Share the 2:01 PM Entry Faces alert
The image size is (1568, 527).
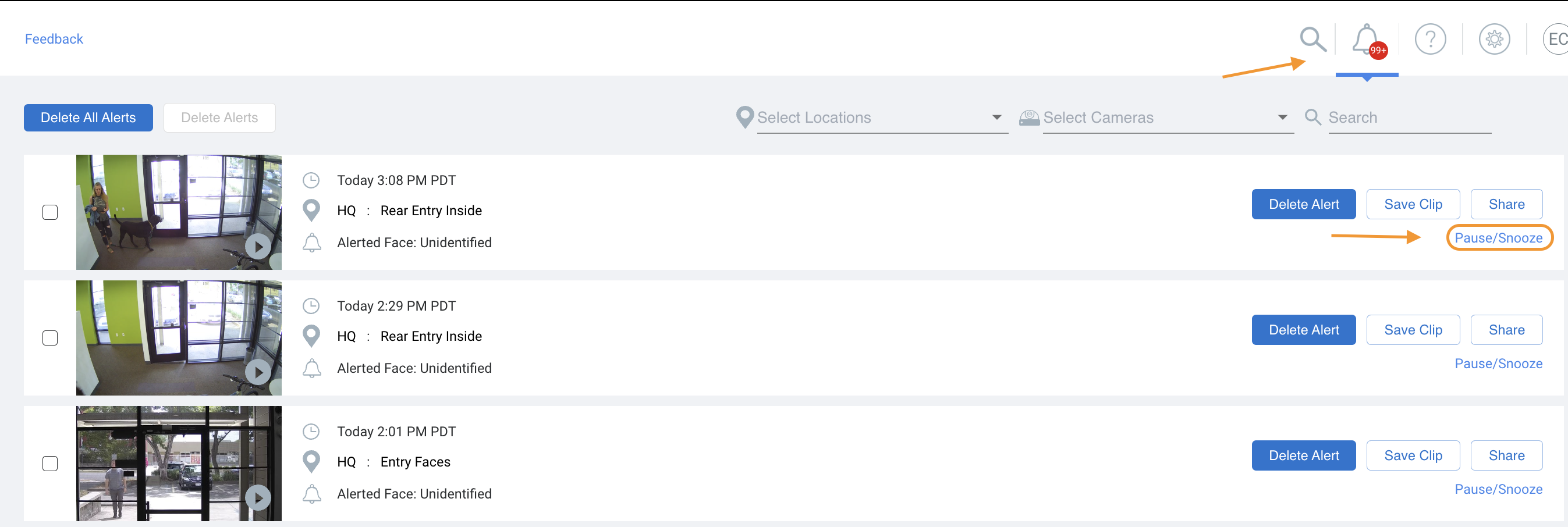(x=1506, y=456)
